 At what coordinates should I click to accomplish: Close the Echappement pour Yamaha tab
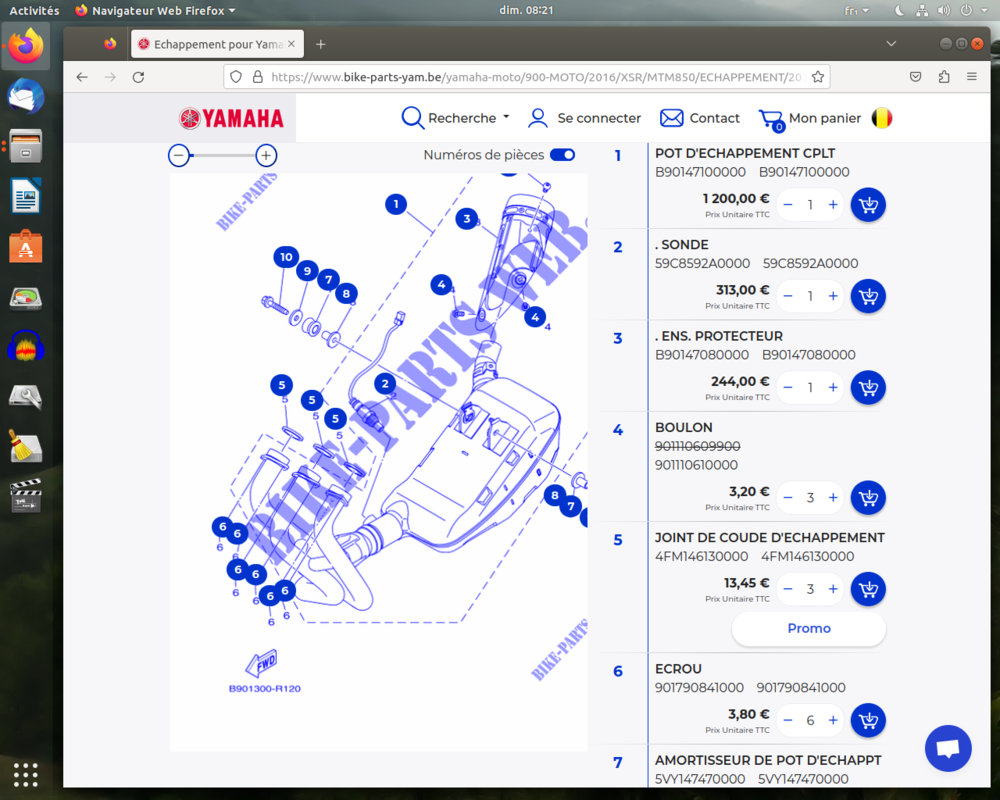[x=291, y=44]
